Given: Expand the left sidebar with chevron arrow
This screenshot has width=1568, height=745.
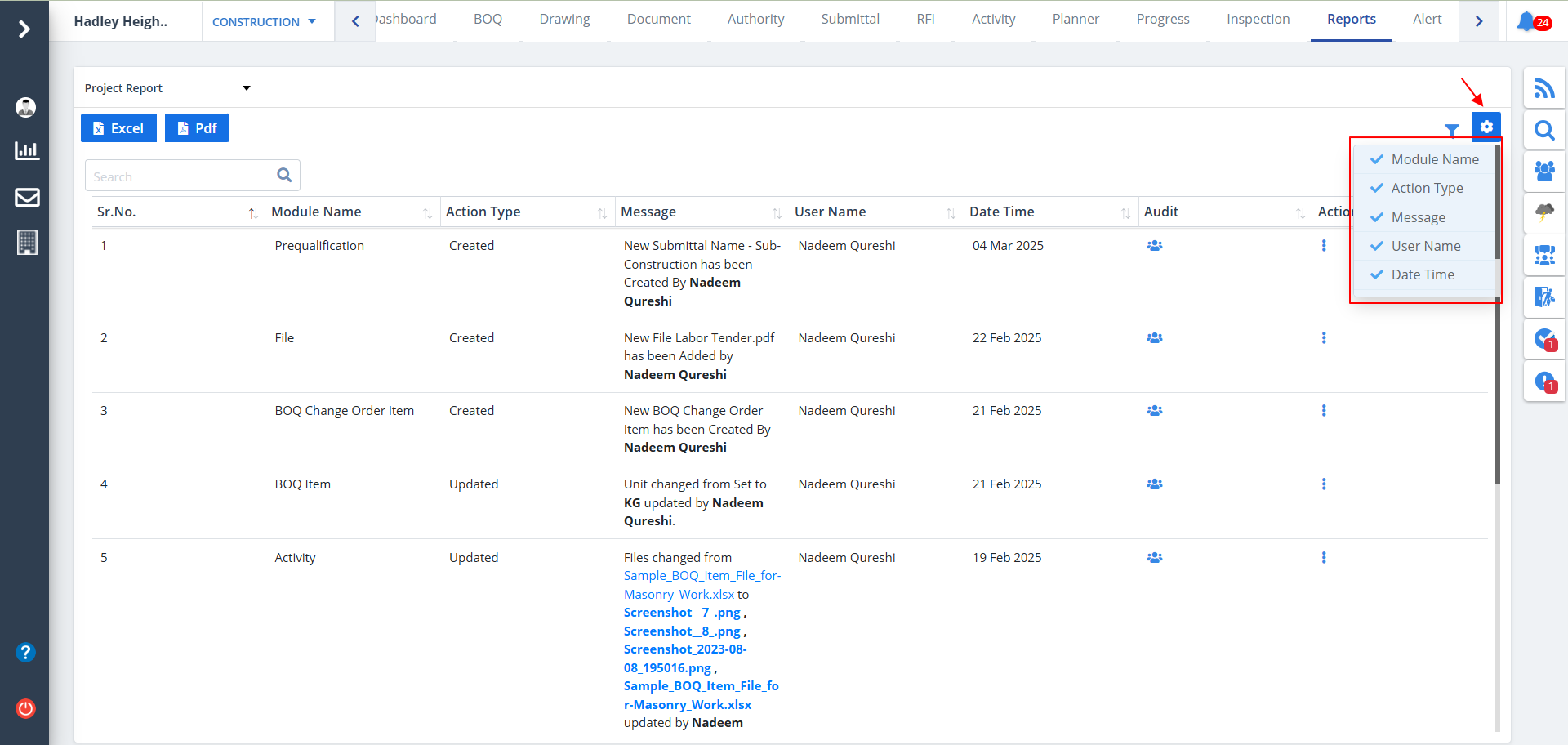Looking at the screenshot, I should pyautogui.click(x=24, y=29).
